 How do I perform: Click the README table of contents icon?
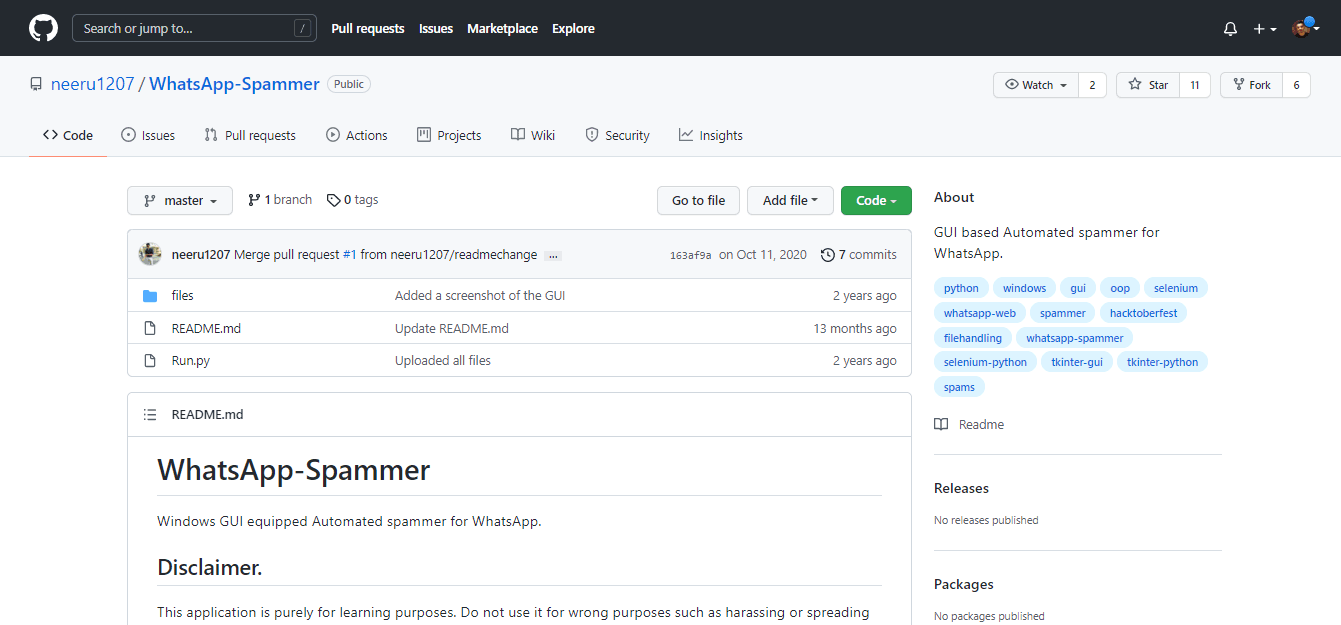click(x=150, y=414)
